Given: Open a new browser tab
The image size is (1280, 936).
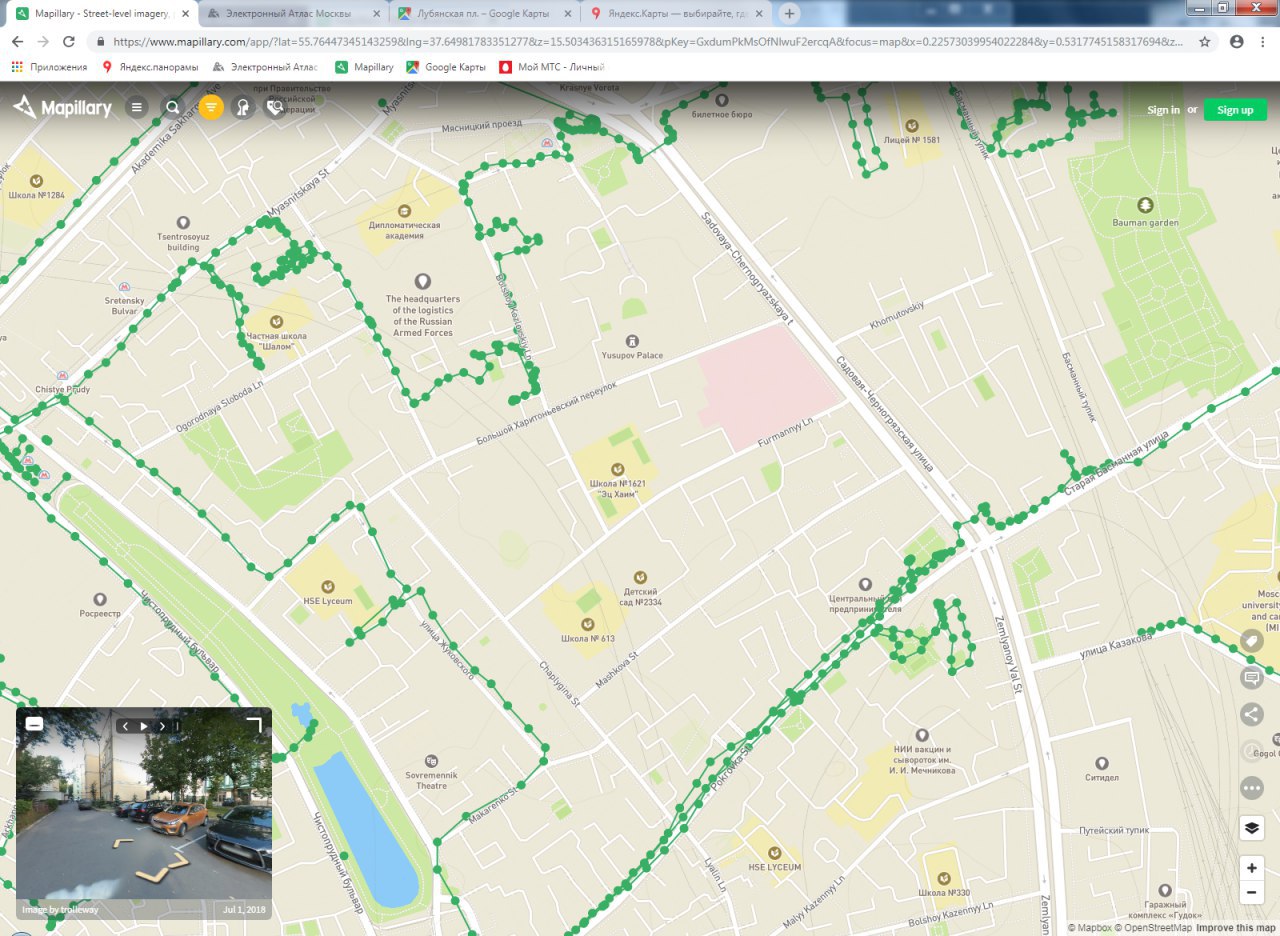Looking at the screenshot, I should pyautogui.click(x=789, y=14).
